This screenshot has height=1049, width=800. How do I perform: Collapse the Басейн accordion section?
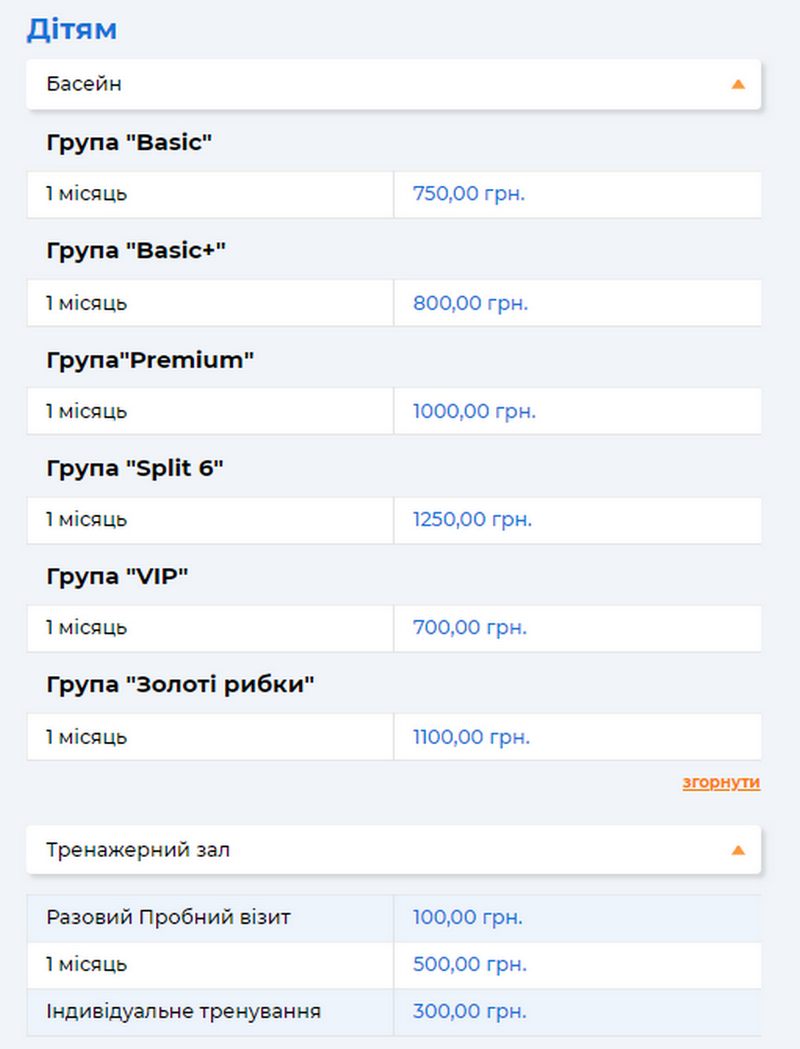pos(393,84)
